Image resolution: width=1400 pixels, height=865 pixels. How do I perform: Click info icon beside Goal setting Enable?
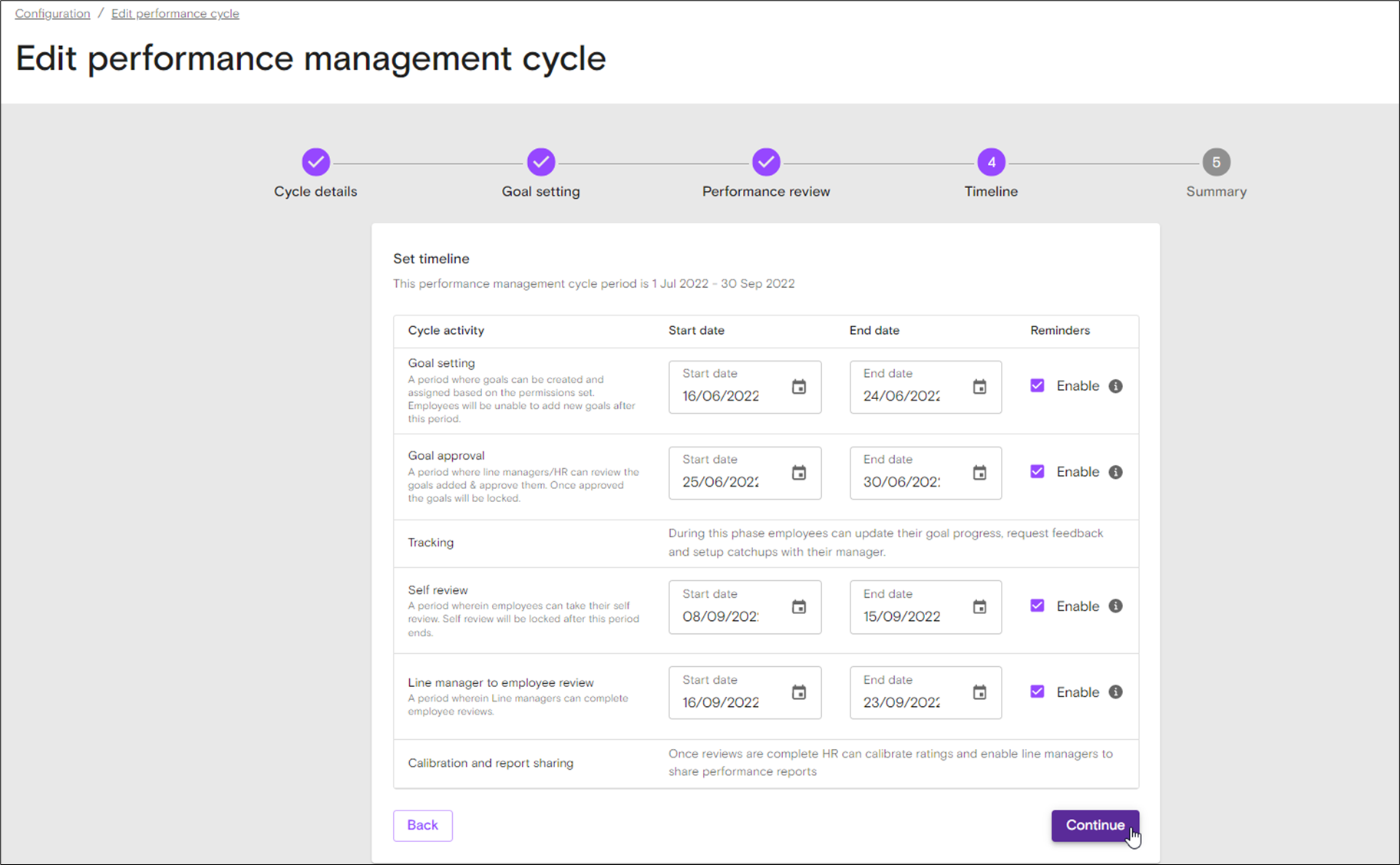click(x=1116, y=386)
